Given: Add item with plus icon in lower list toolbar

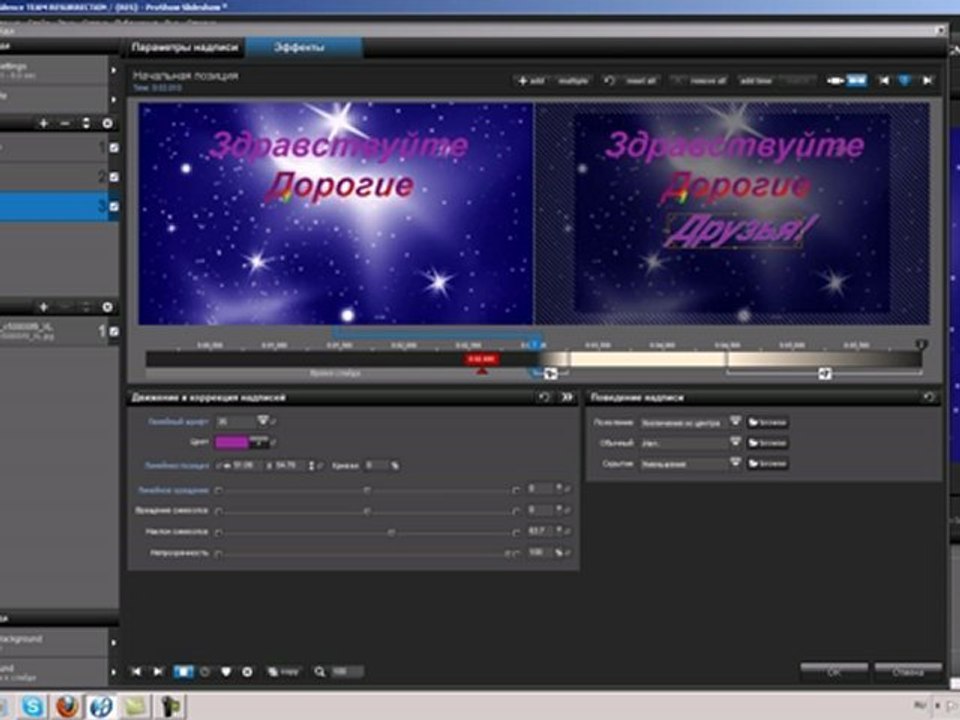Looking at the screenshot, I should pyautogui.click(x=43, y=307).
